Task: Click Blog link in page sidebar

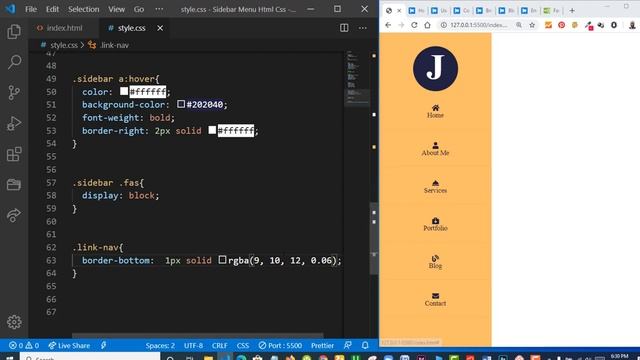Action: click(435, 262)
